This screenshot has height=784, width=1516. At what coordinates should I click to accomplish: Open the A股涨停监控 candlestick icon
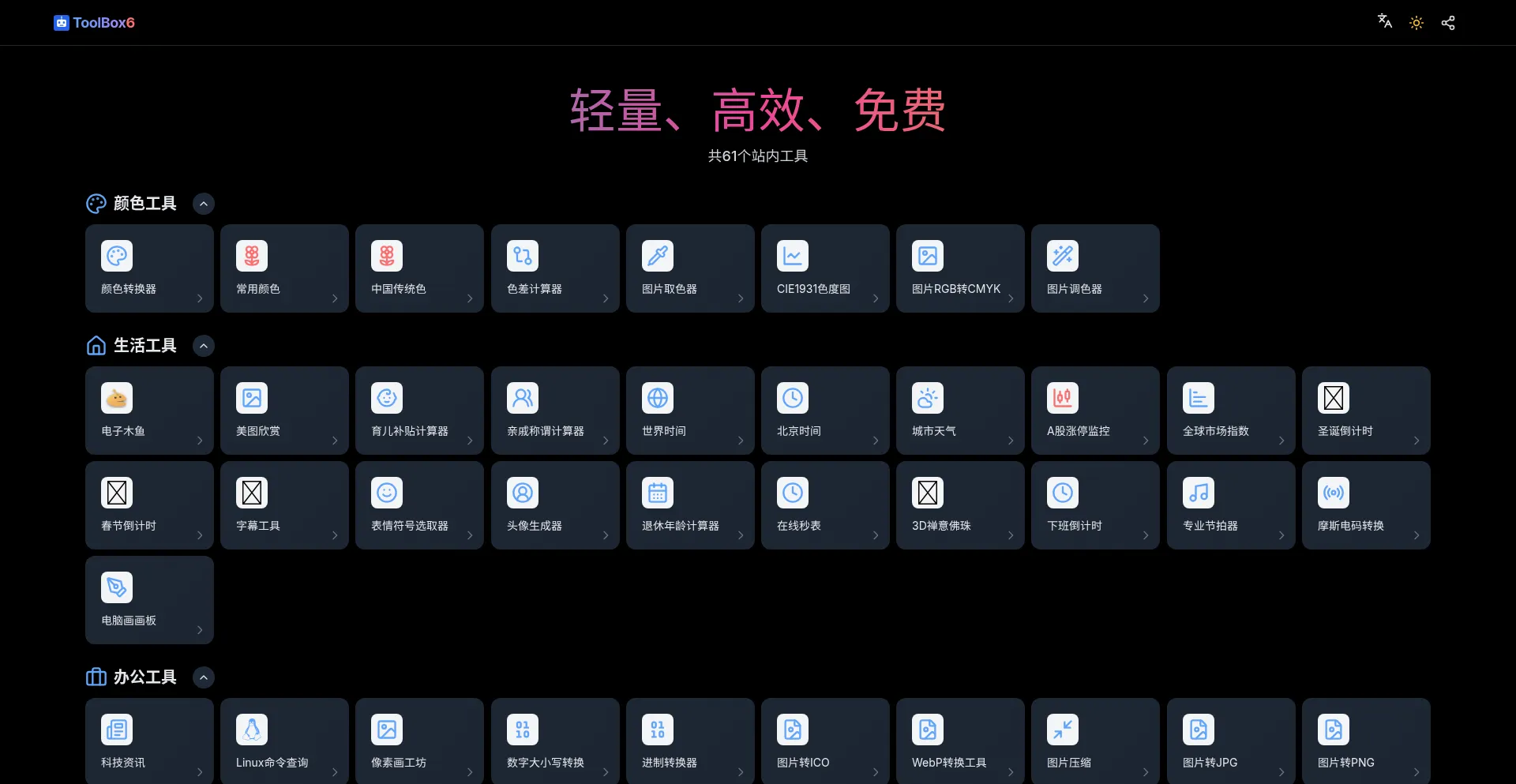[1063, 398]
